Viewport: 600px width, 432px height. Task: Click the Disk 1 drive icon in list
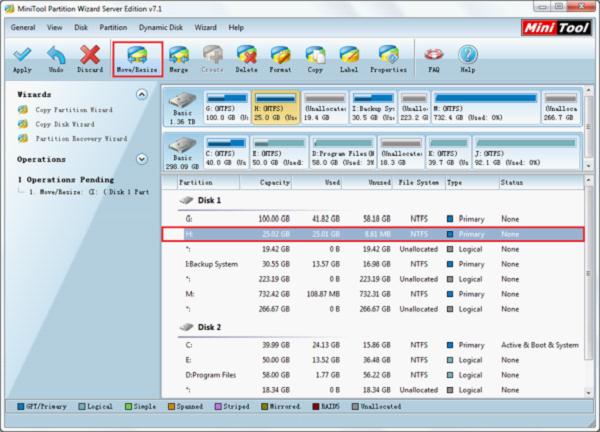(186, 200)
